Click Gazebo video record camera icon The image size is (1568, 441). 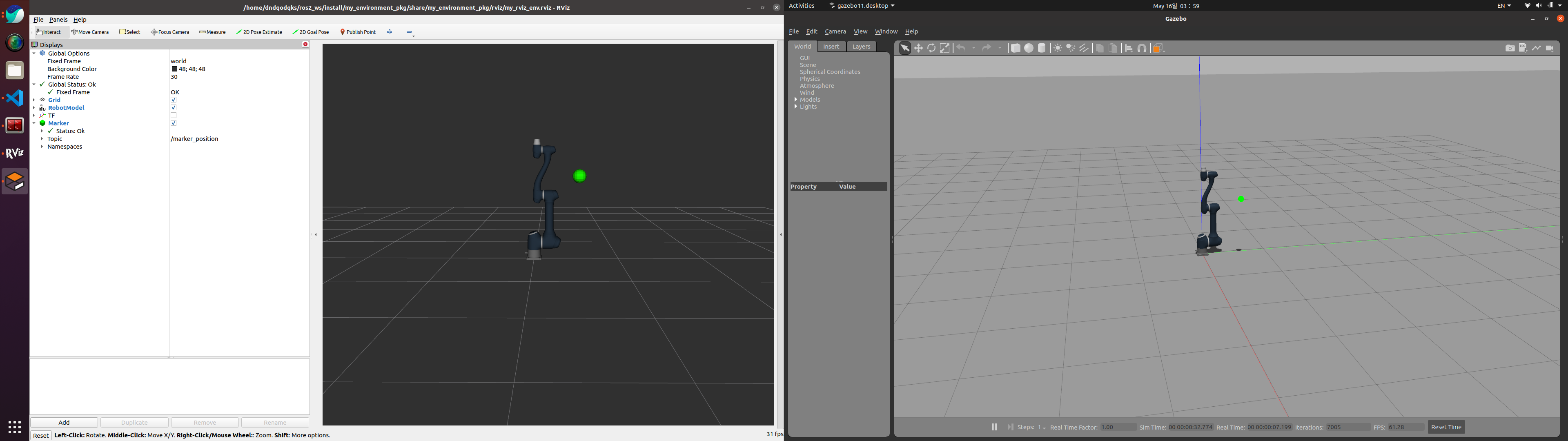click(1550, 48)
